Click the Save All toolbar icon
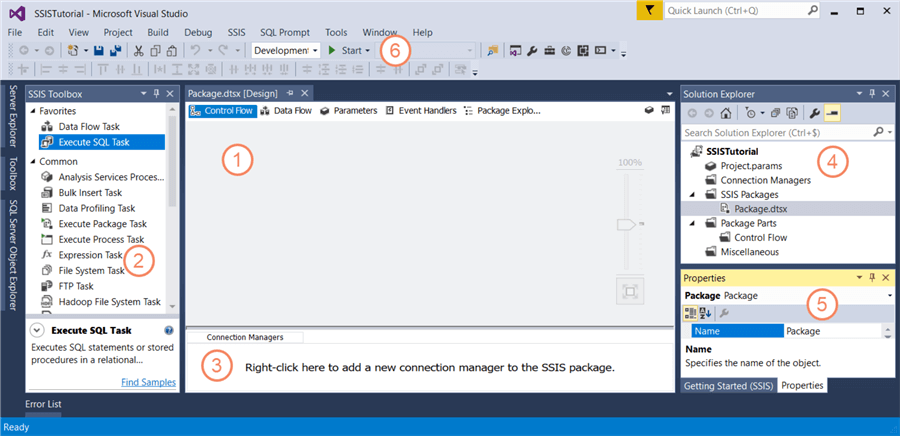 pos(115,50)
